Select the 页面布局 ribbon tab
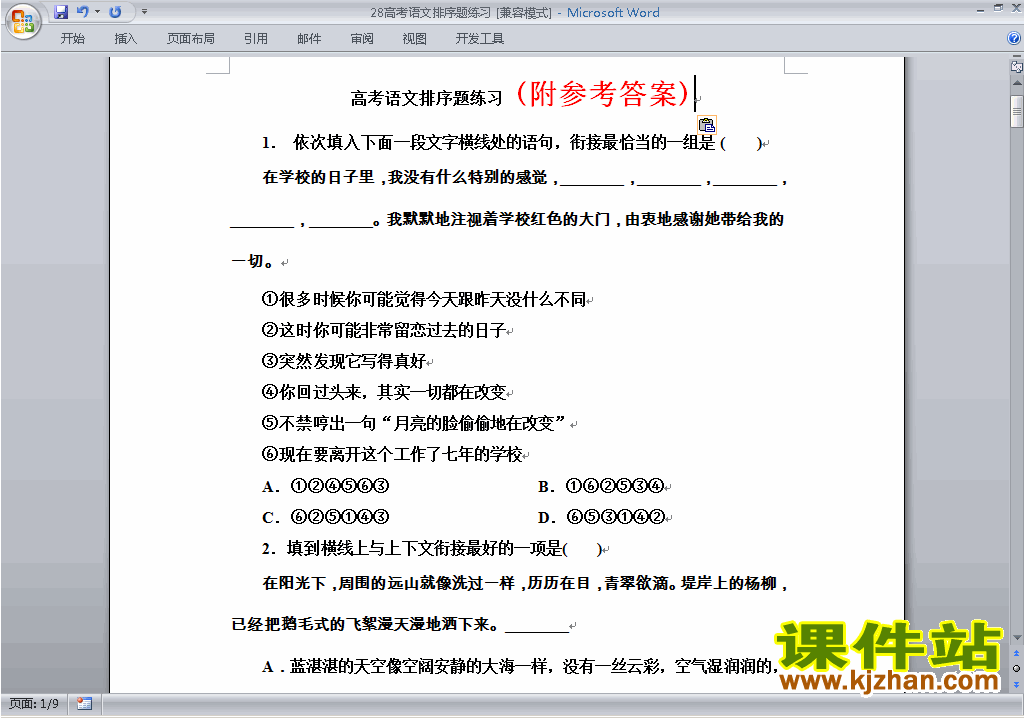The image size is (1024, 718). click(190, 39)
